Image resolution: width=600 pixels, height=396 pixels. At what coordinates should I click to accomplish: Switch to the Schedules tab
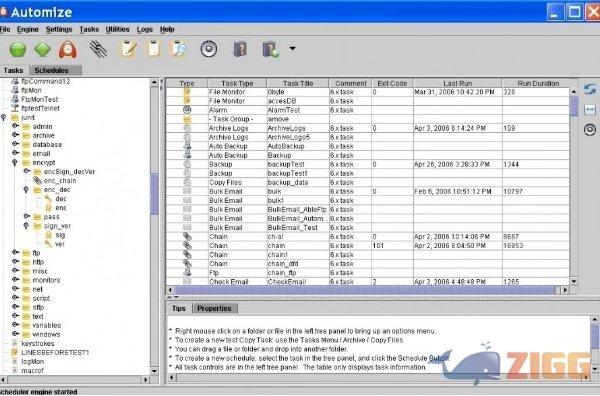(52, 70)
